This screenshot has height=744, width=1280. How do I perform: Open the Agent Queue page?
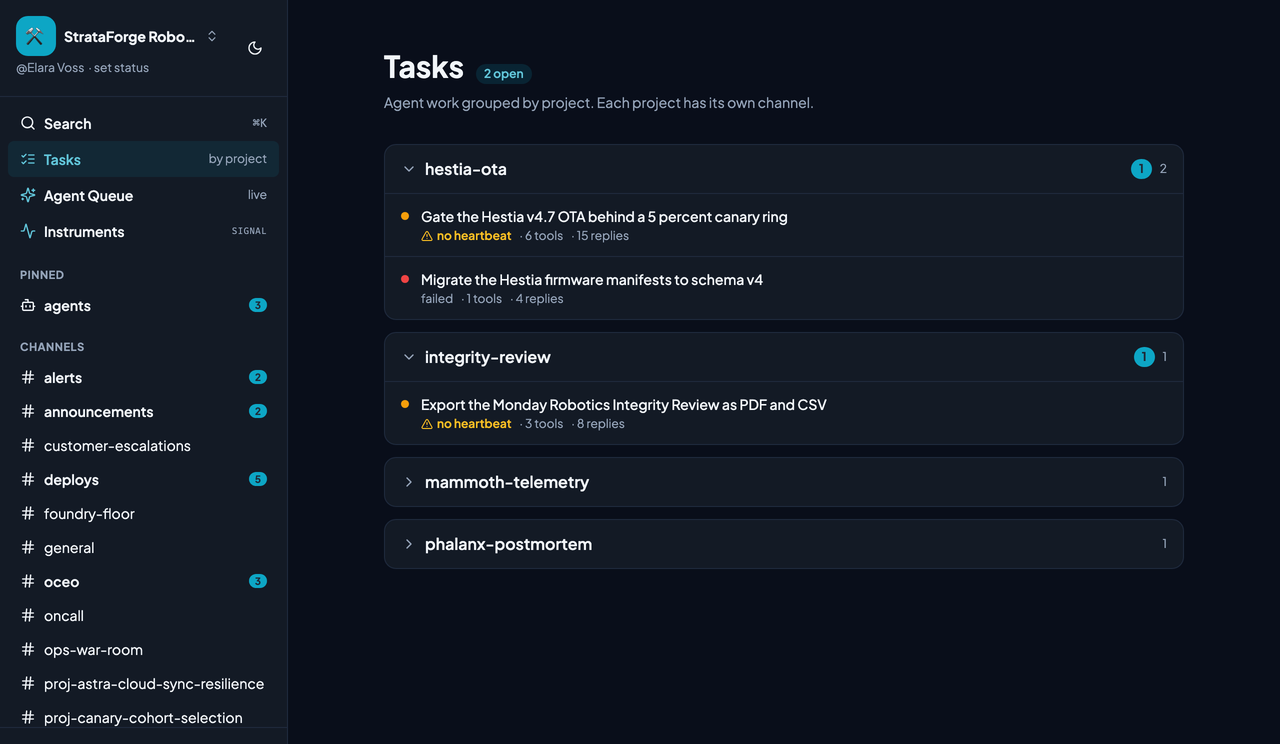(x=143, y=195)
